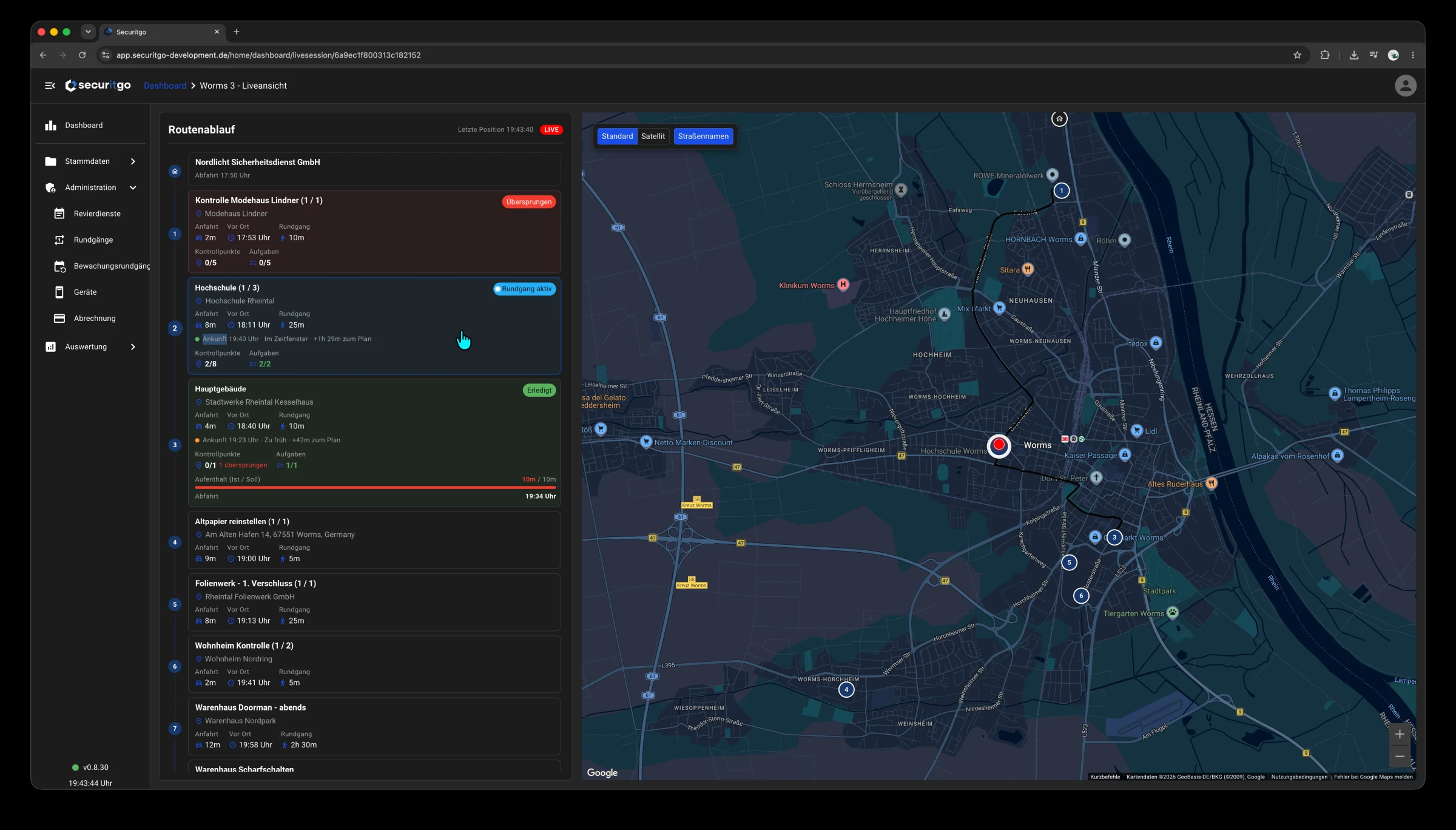Click the Erledigt status badge
This screenshot has width=1456, height=830.
[539, 391]
